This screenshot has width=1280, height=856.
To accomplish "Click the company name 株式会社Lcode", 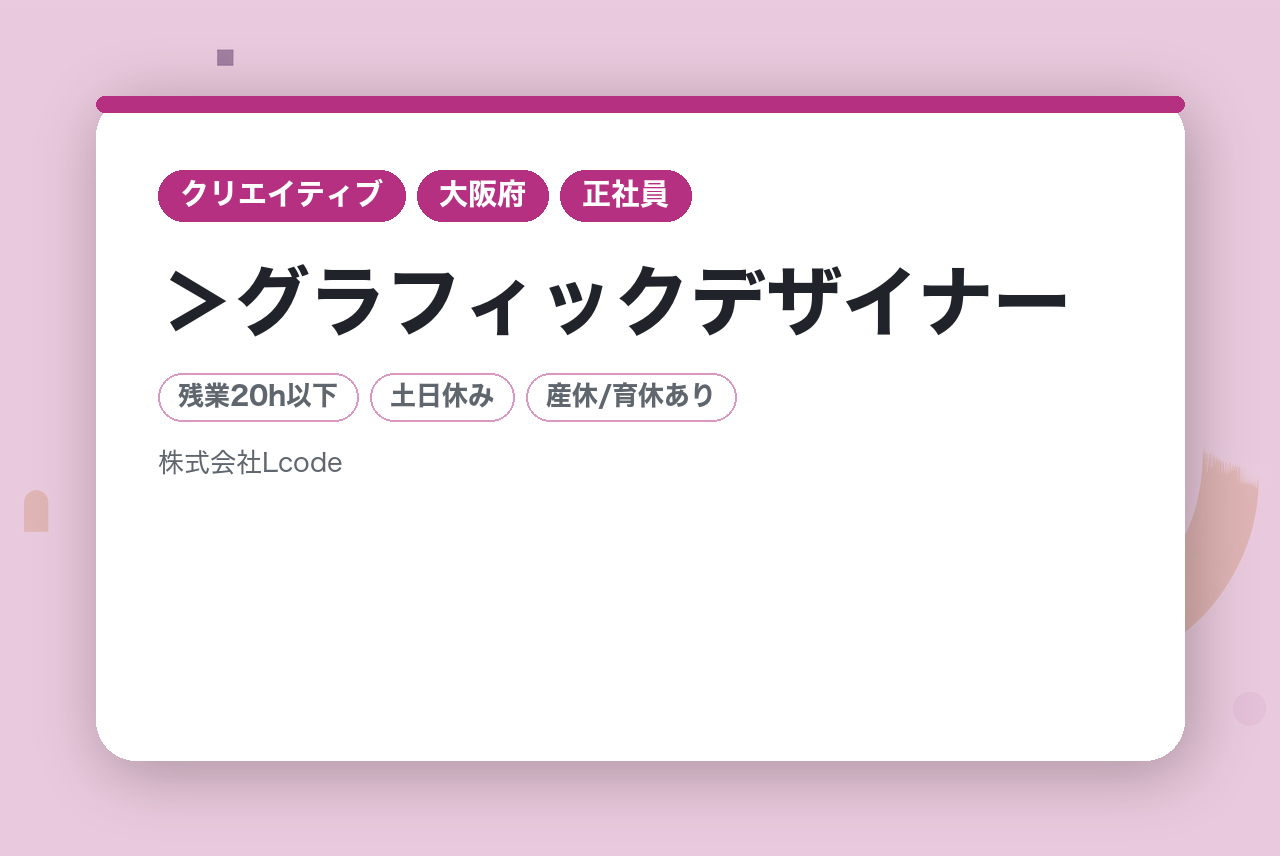I will point(251,462).
